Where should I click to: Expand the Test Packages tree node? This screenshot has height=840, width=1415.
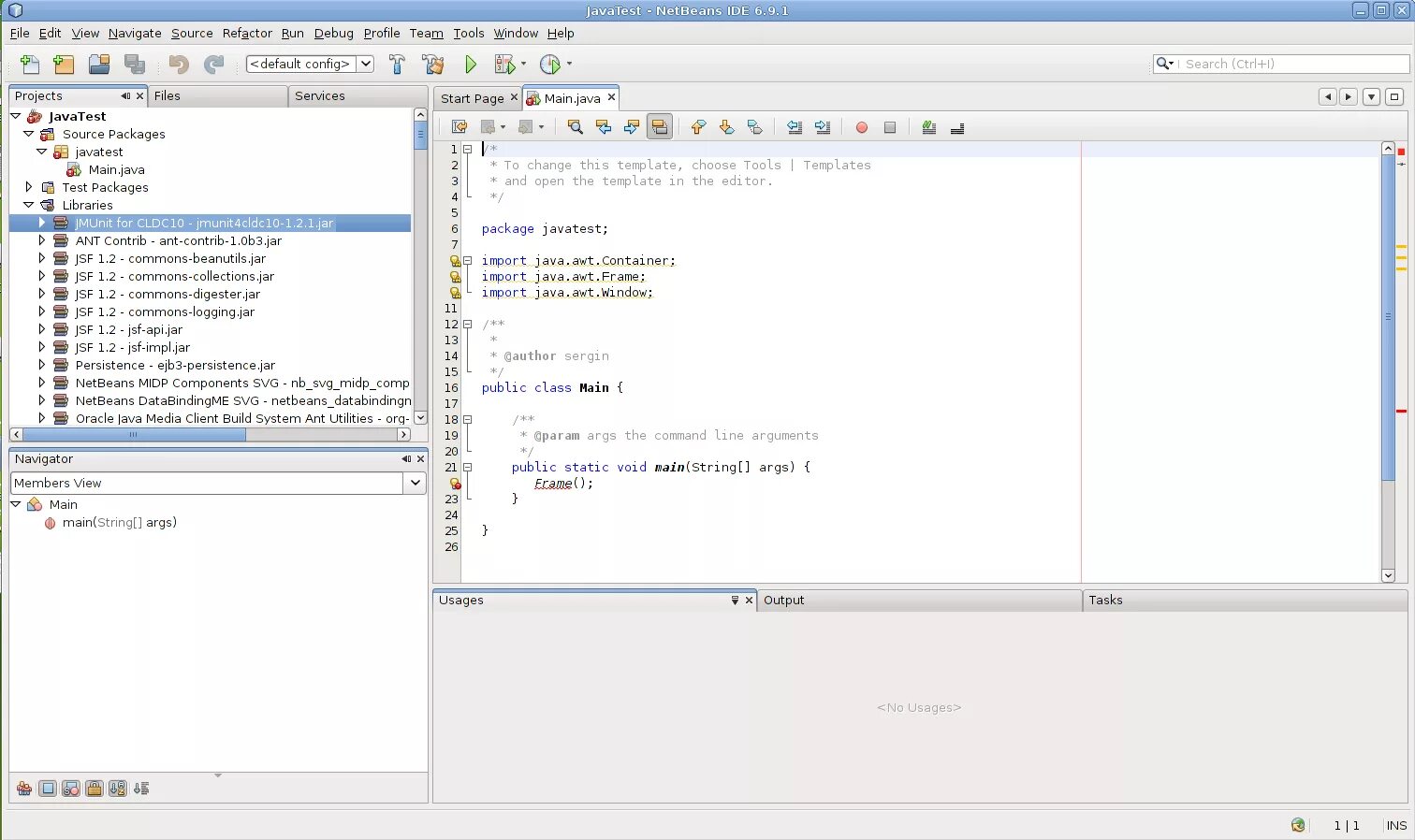pyautogui.click(x=29, y=187)
